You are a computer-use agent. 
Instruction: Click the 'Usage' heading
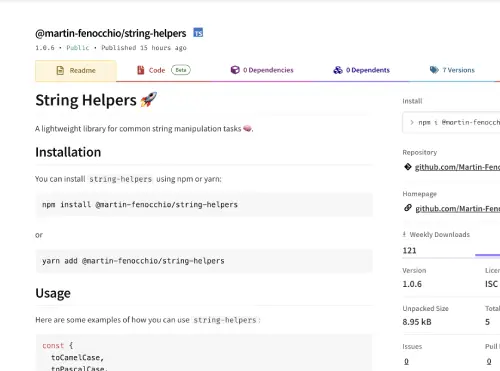(x=53, y=293)
